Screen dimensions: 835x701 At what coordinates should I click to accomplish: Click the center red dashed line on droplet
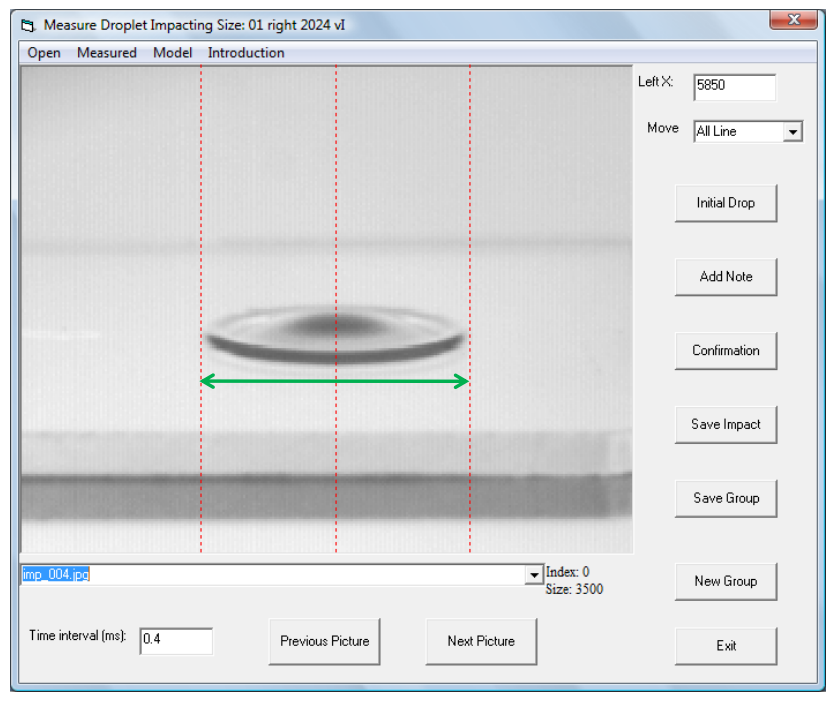click(336, 330)
